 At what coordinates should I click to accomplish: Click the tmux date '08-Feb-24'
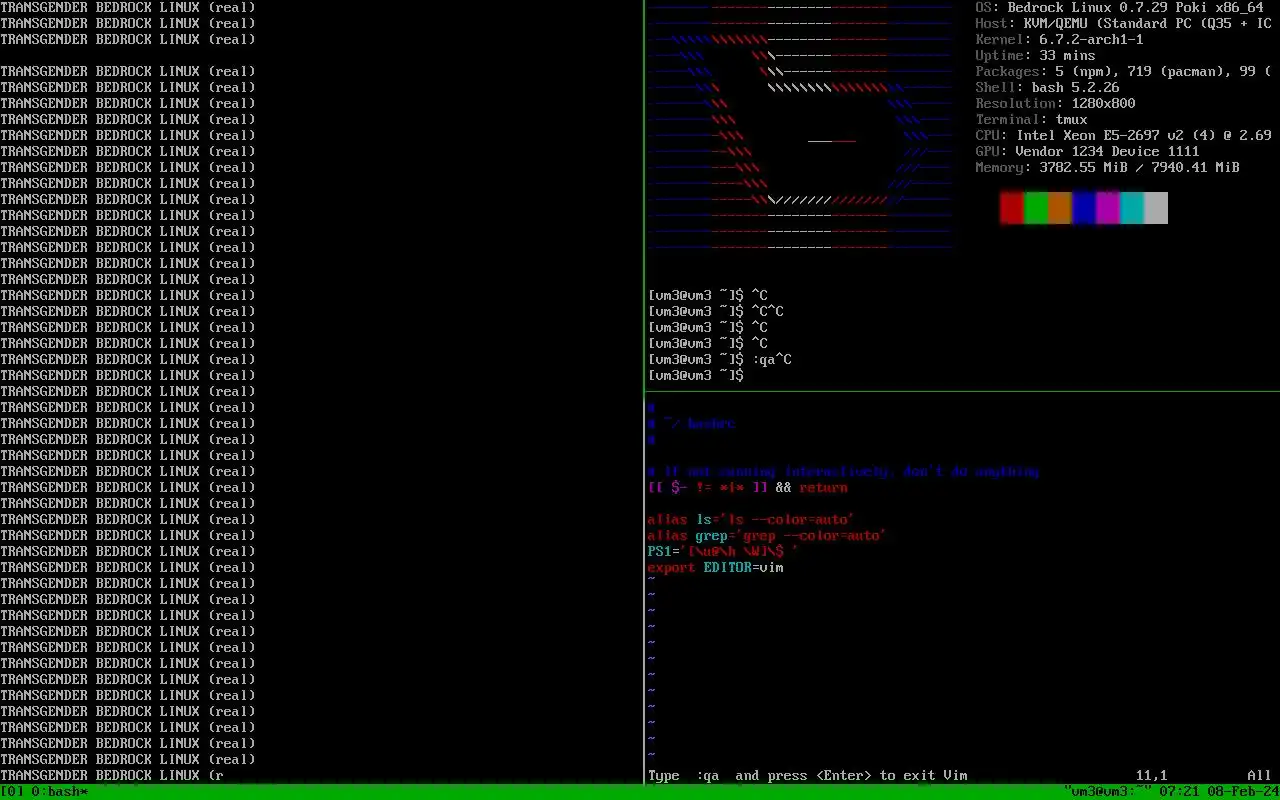click(x=1244, y=792)
